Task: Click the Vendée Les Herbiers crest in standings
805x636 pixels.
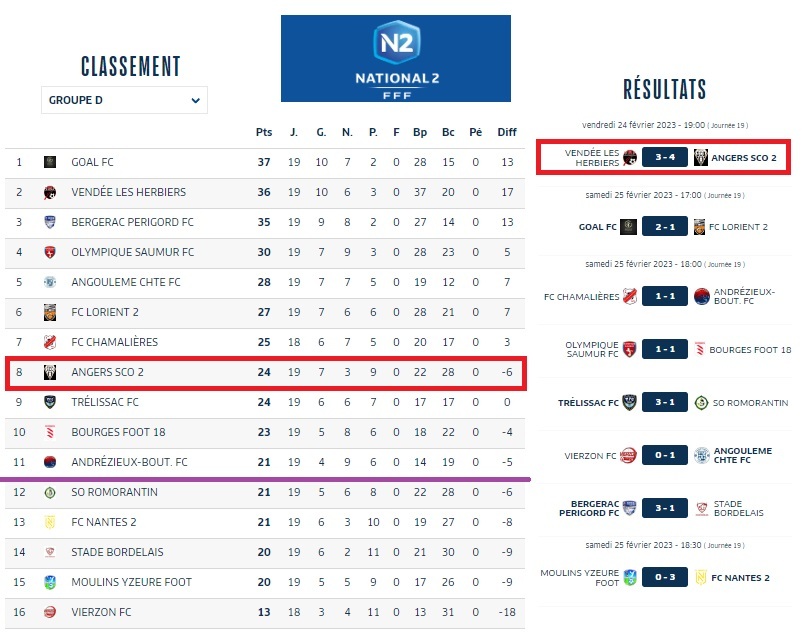Action: 50,192
